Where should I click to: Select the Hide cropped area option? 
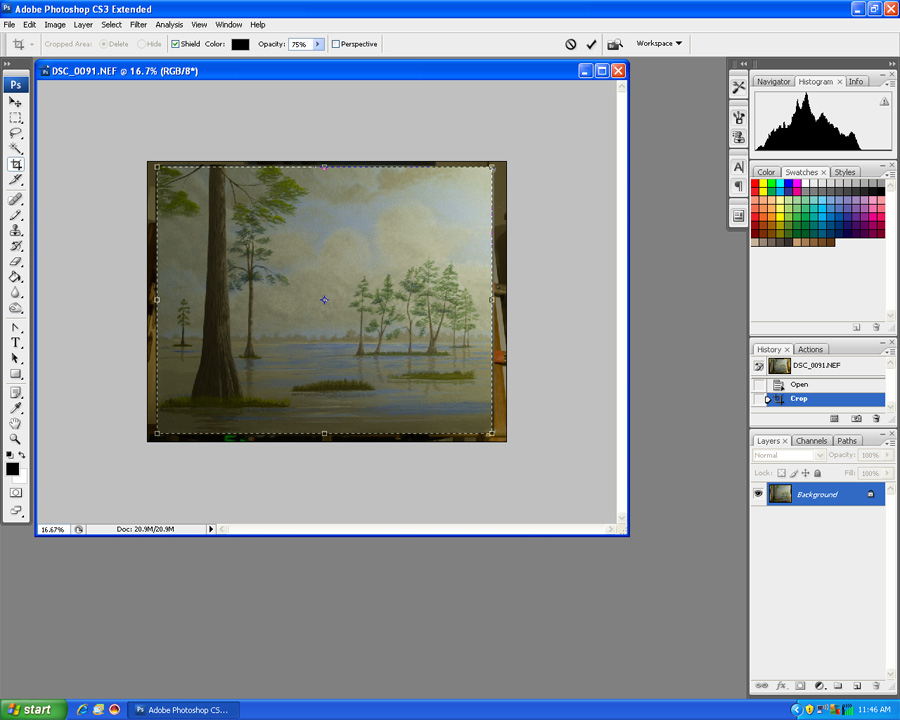[141, 44]
